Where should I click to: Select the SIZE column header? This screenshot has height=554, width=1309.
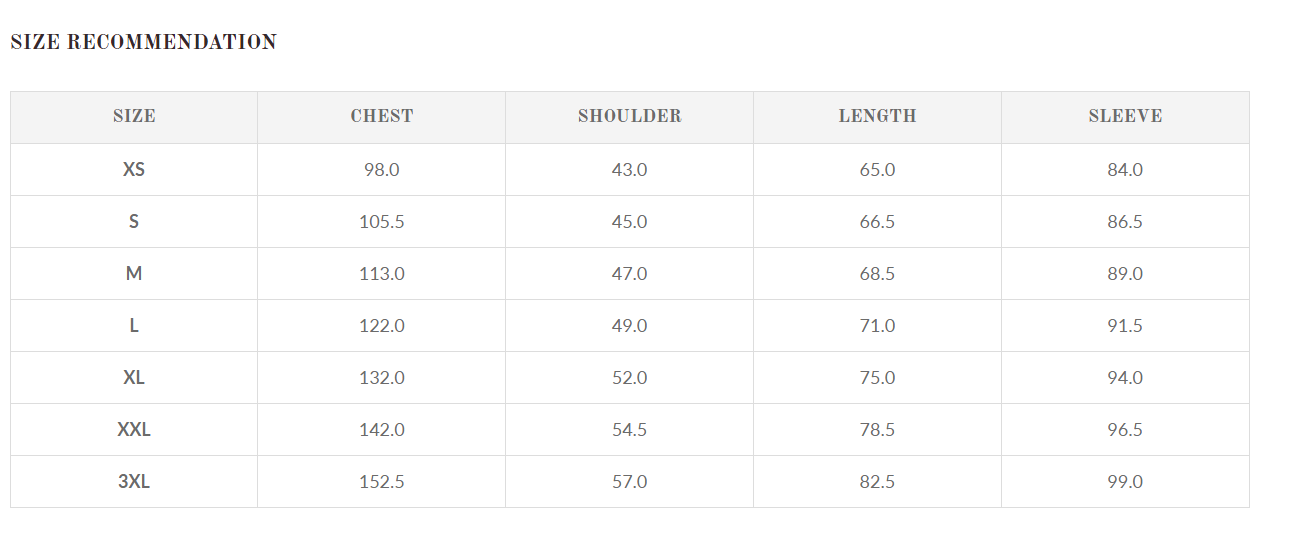tap(134, 116)
